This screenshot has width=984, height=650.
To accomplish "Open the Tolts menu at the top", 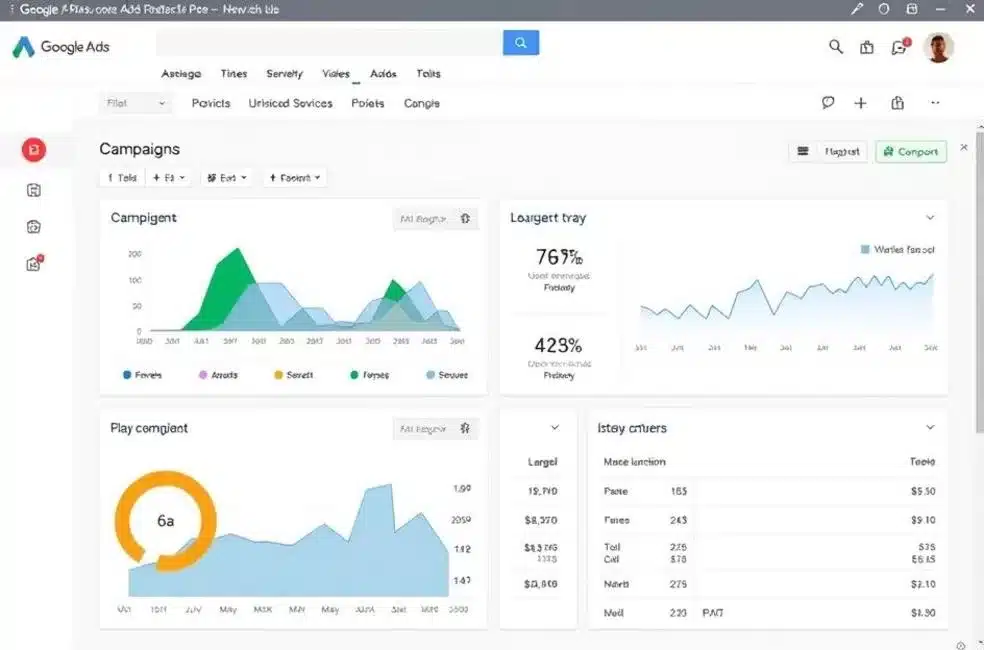I will pyautogui.click(x=428, y=73).
